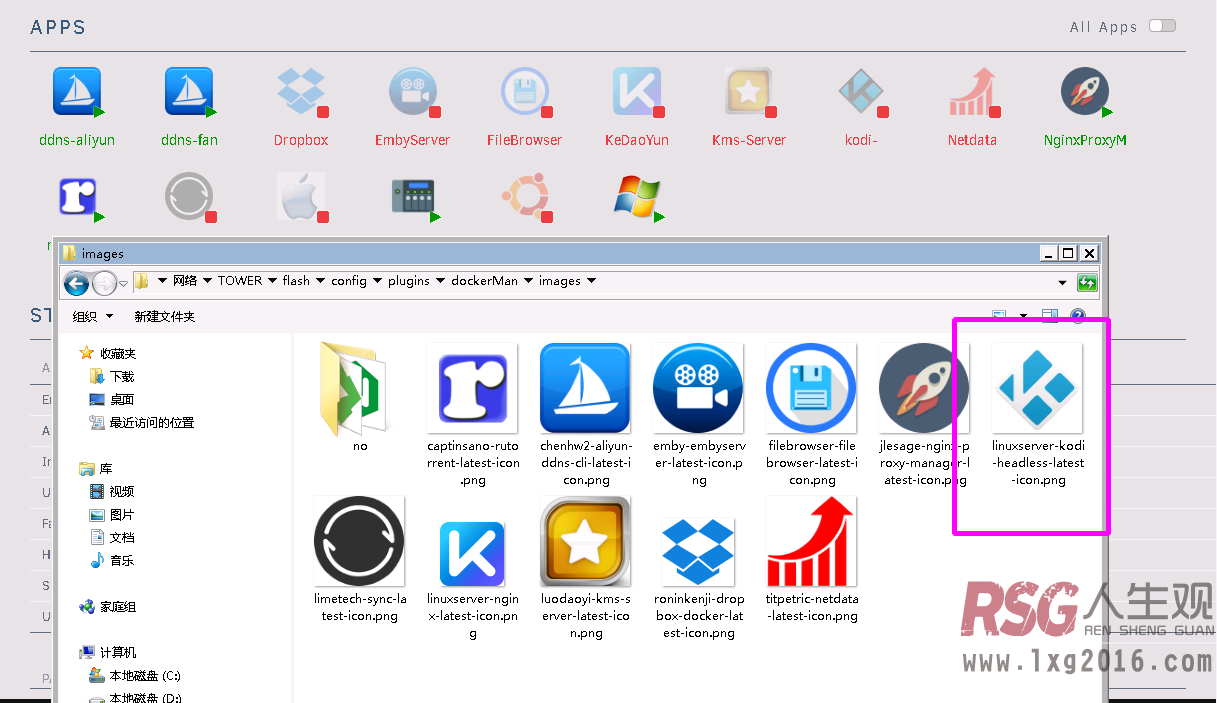Screen dimensions: 1217x703
Task: Select the kodi- app in Apps
Action: [861, 93]
